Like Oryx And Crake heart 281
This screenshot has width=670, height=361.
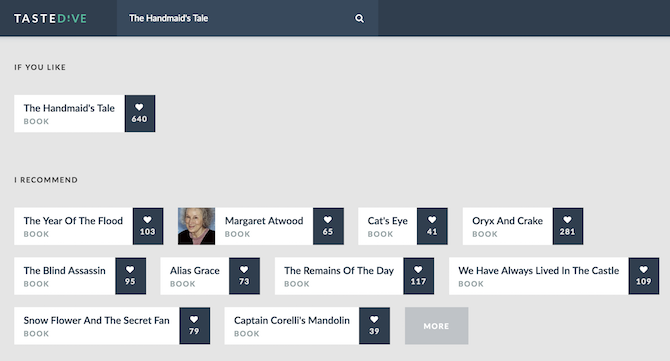[567, 226]
